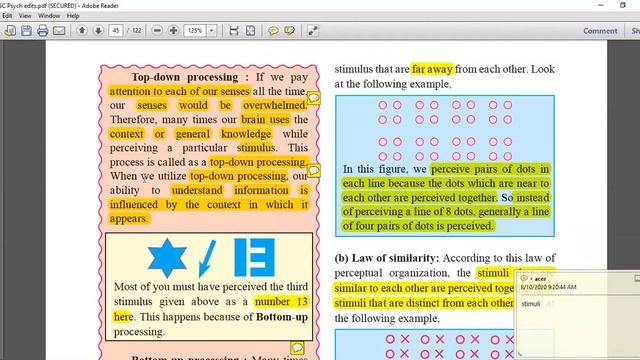
Task: Open the Window menu
Action: pos(49,16)
